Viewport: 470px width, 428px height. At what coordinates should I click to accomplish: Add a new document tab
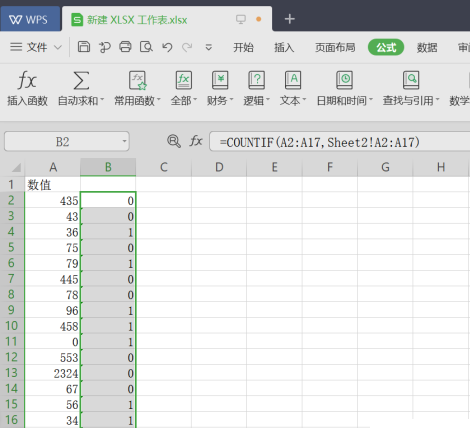(290, 19)
